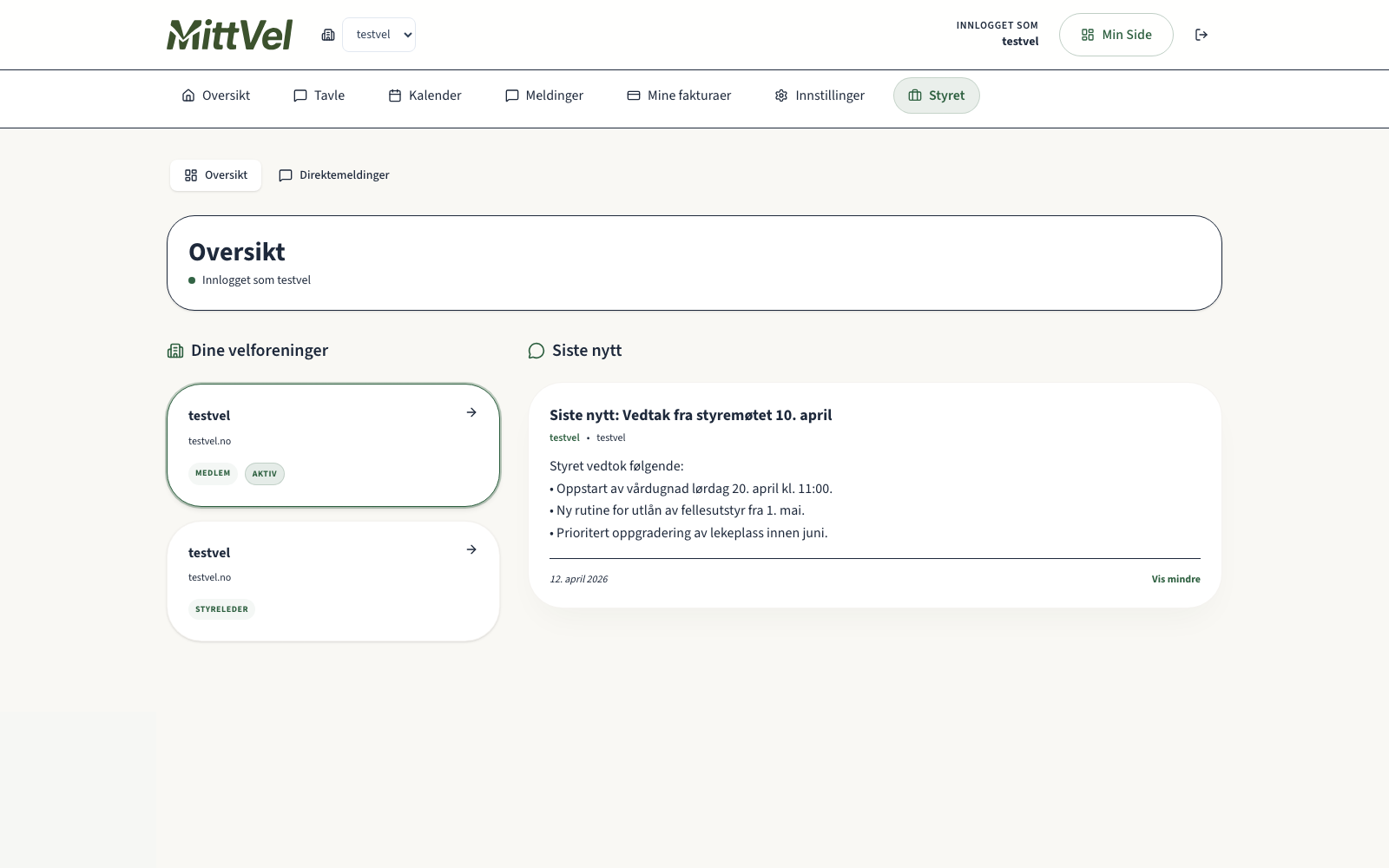Click the calendar icon in the navigation
1389x868 pixels.
(395, 95)
